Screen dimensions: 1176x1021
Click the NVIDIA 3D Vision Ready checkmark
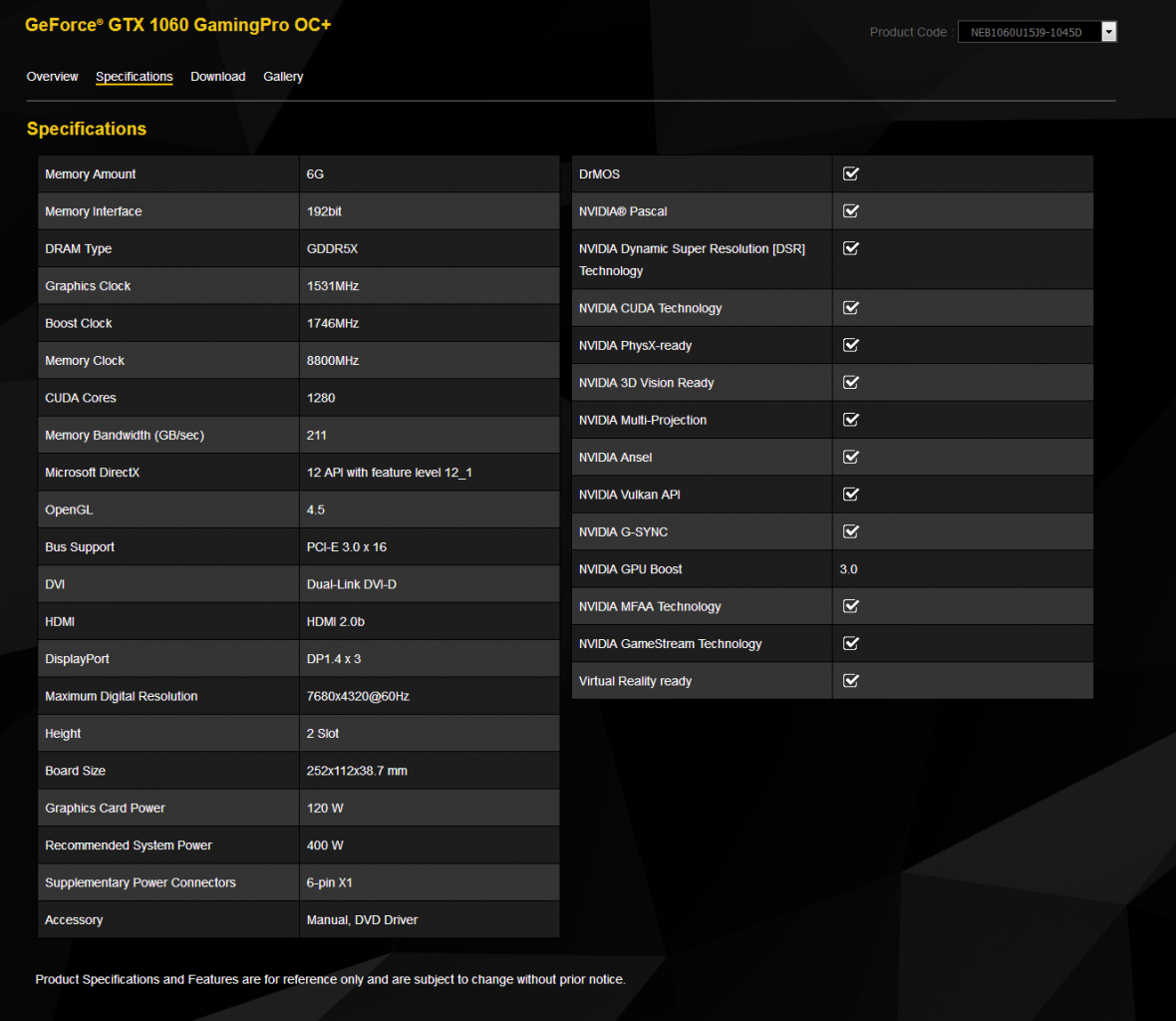[x=850, y=383]
